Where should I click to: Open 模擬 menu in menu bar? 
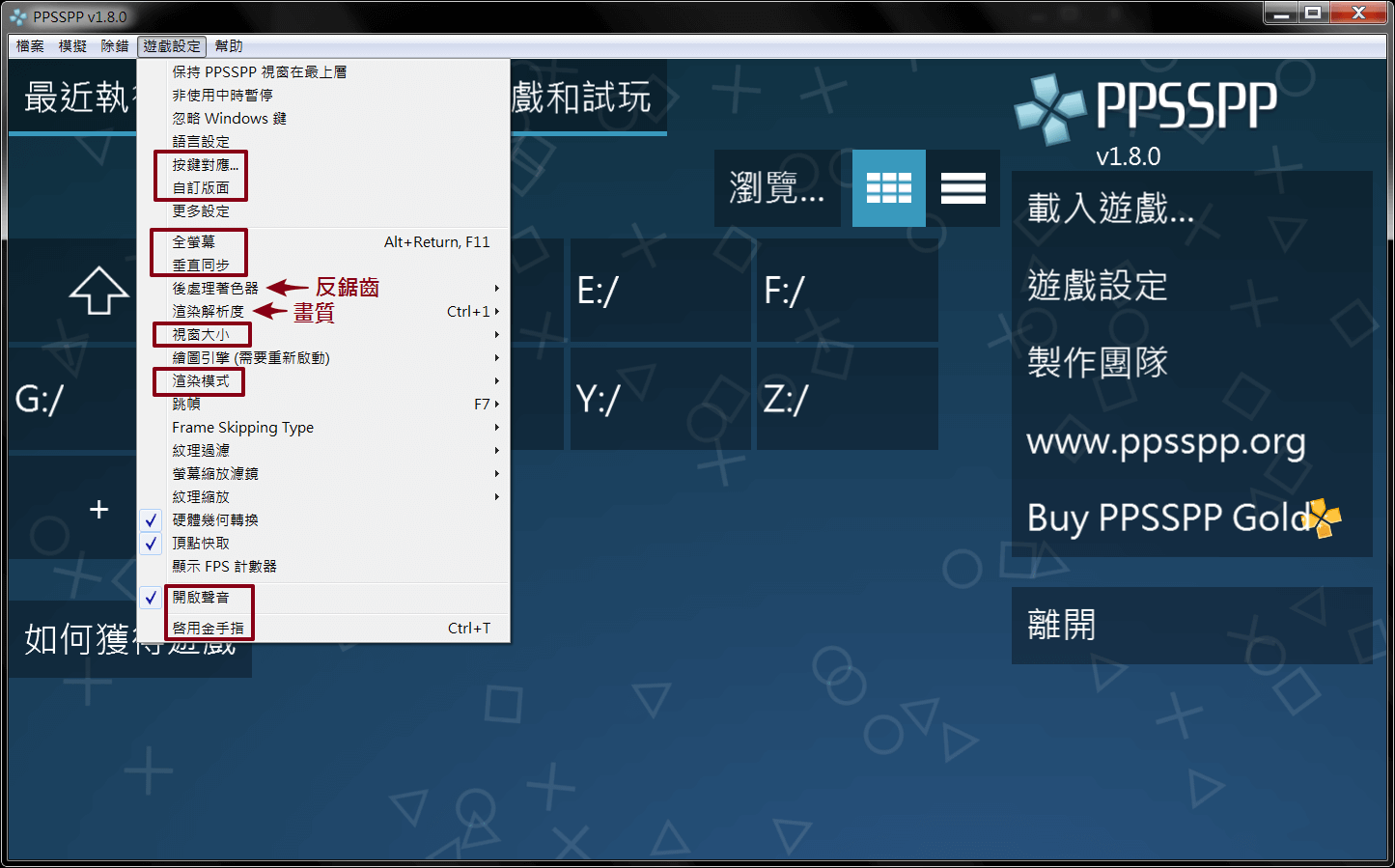tap(72, 46)
